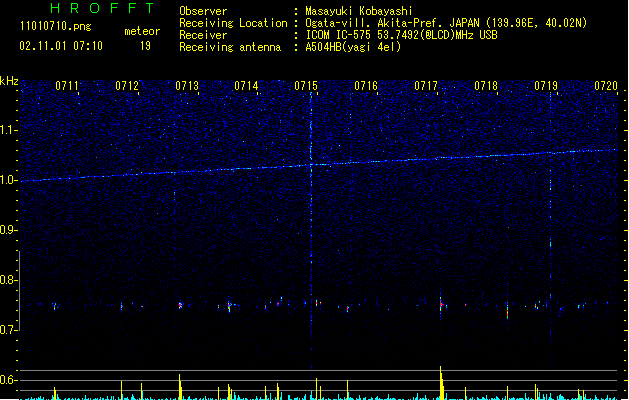Click the 0711 time marker

(x=67, y=86)
